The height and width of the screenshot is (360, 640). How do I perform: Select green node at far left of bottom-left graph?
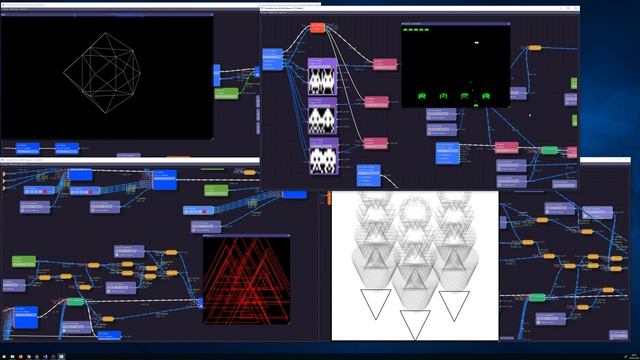point(24,262)
